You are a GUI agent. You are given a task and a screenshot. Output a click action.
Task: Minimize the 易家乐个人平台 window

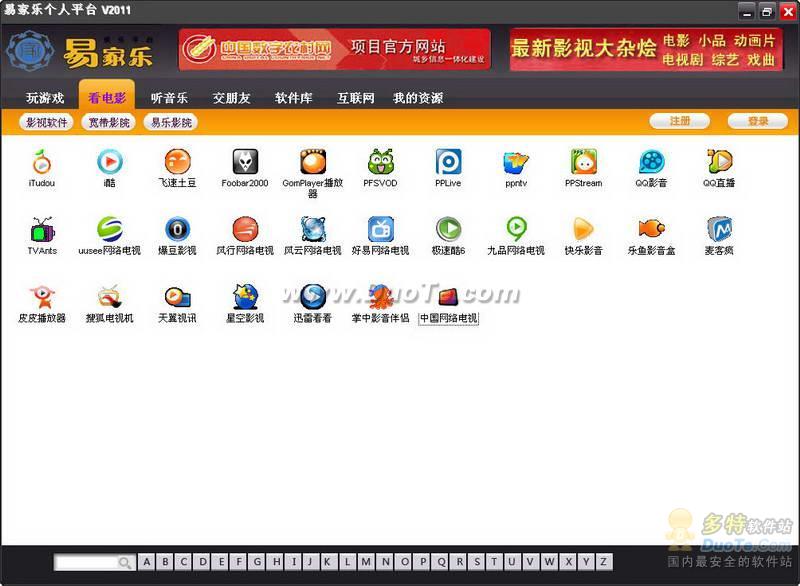(747, 12)
